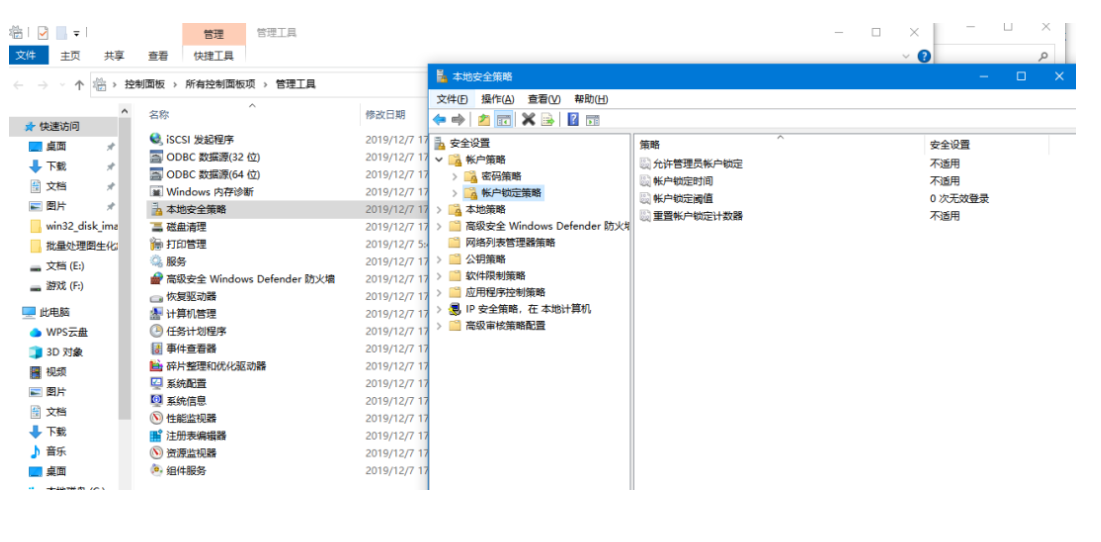
Task: Open the 快捷工具 ribbon tab
Action: coord(213,55)
